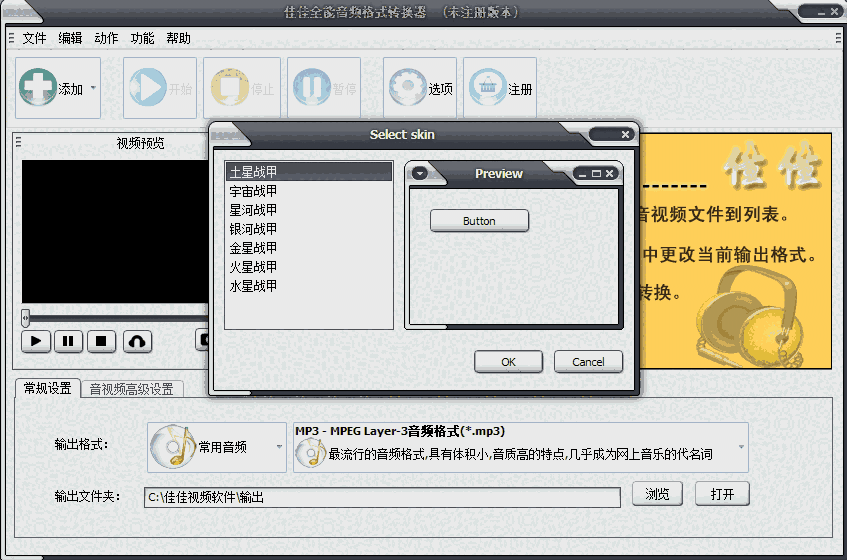Open the 动作 menu
The width and height of the screenshot is (847, 560).
pos(106,38)
